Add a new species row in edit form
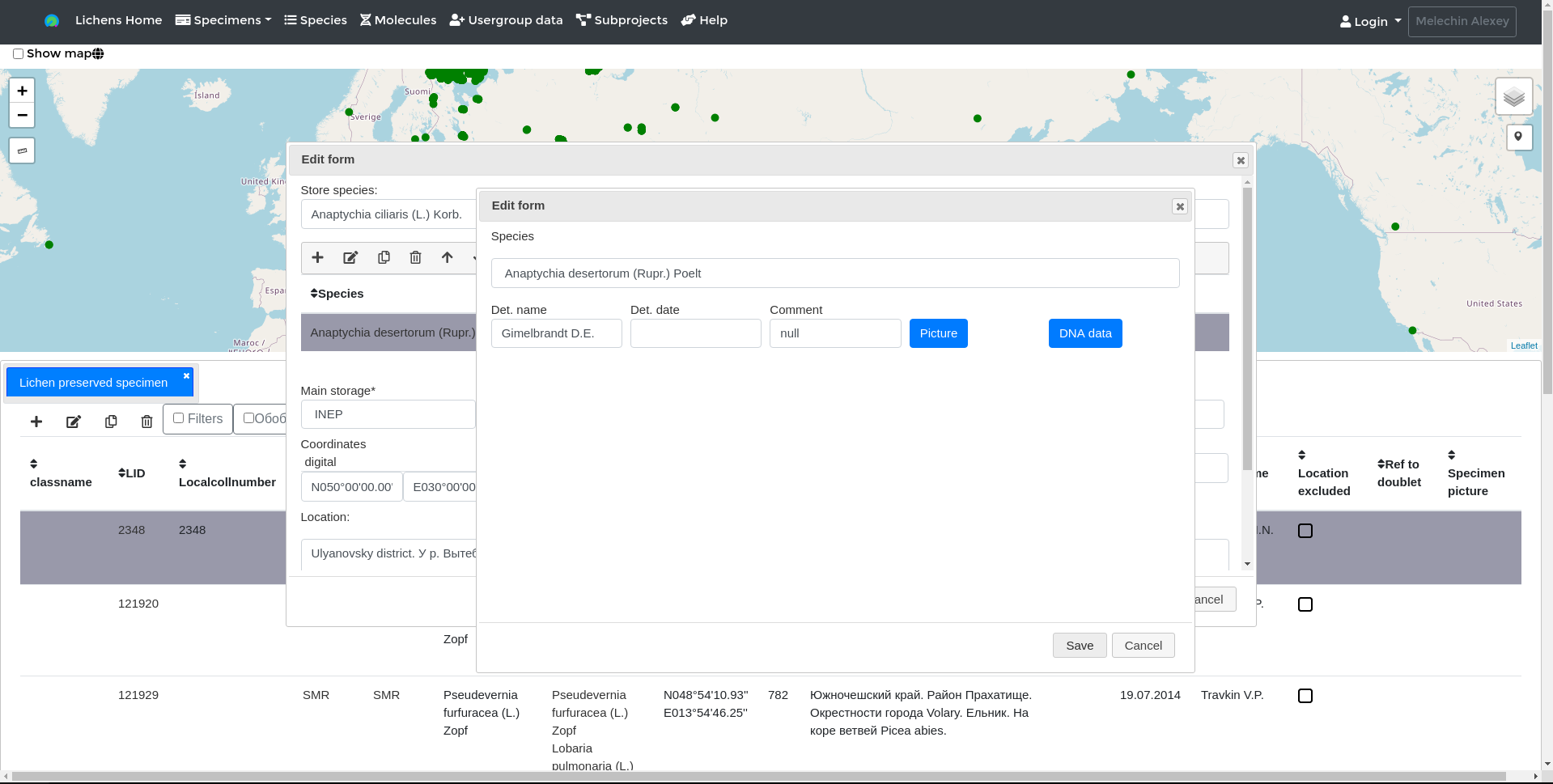This screenshot has height=784, width=1553. pos(318,257)
